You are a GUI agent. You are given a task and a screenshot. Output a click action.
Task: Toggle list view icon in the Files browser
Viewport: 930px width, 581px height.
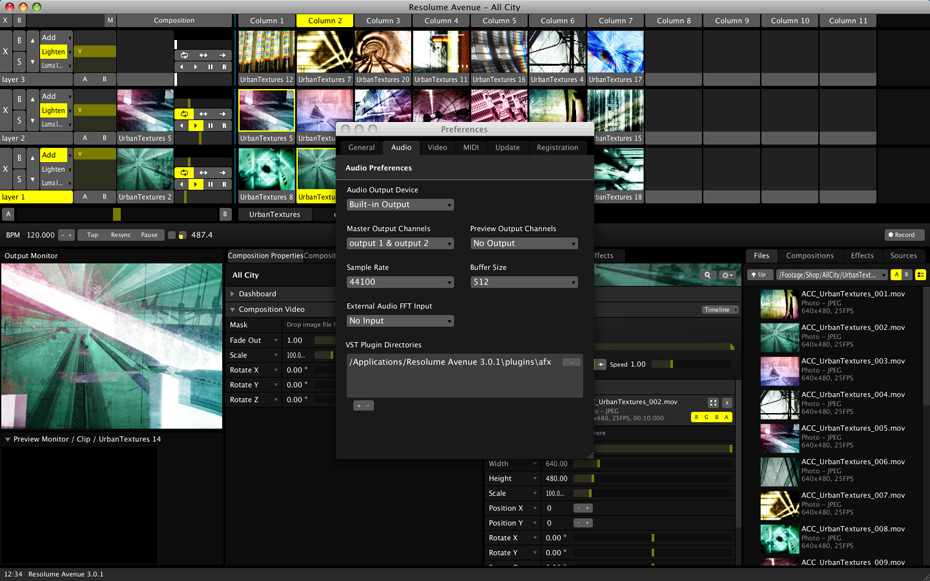coord(921,274)
